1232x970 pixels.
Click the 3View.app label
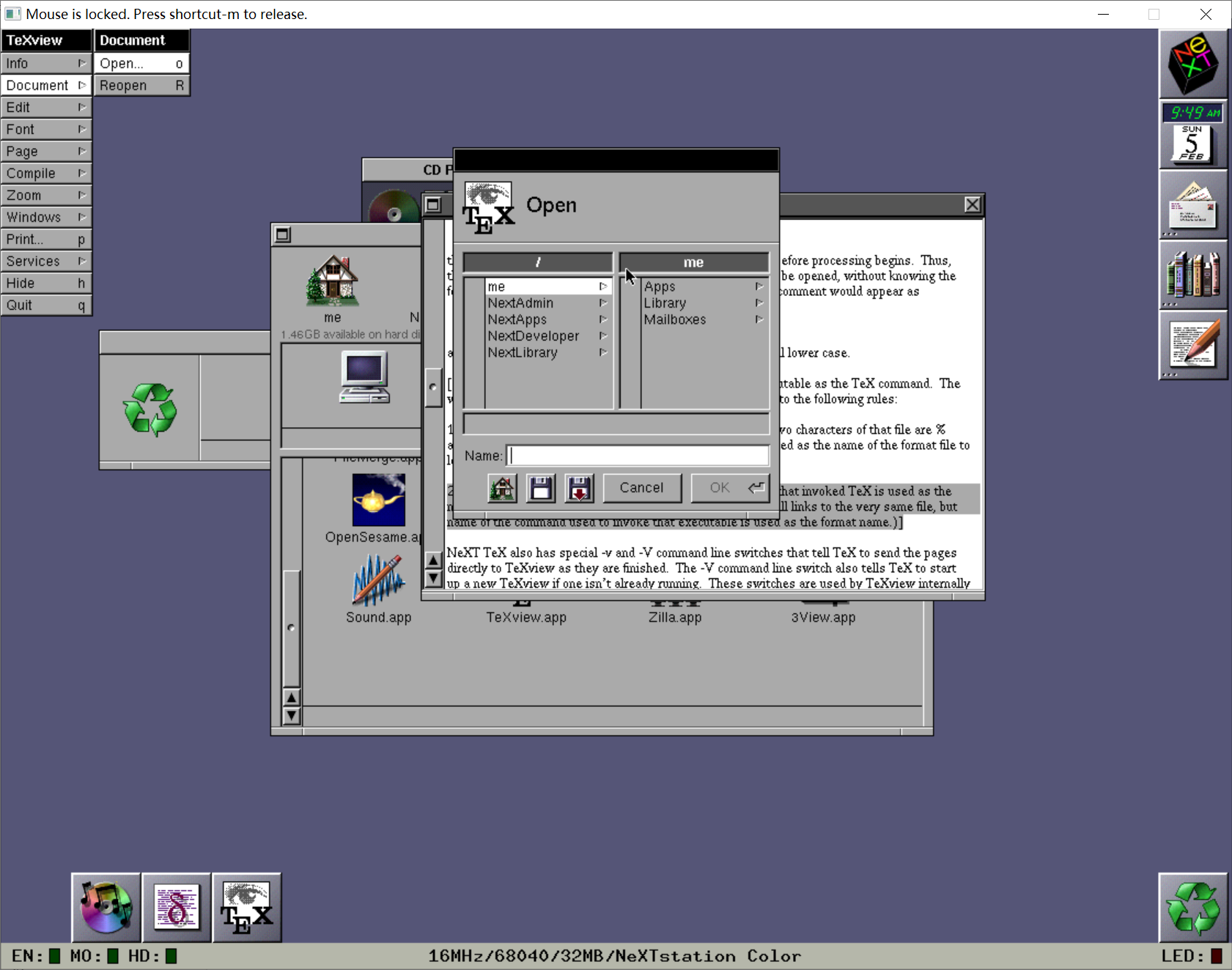[x=823, y=618]
